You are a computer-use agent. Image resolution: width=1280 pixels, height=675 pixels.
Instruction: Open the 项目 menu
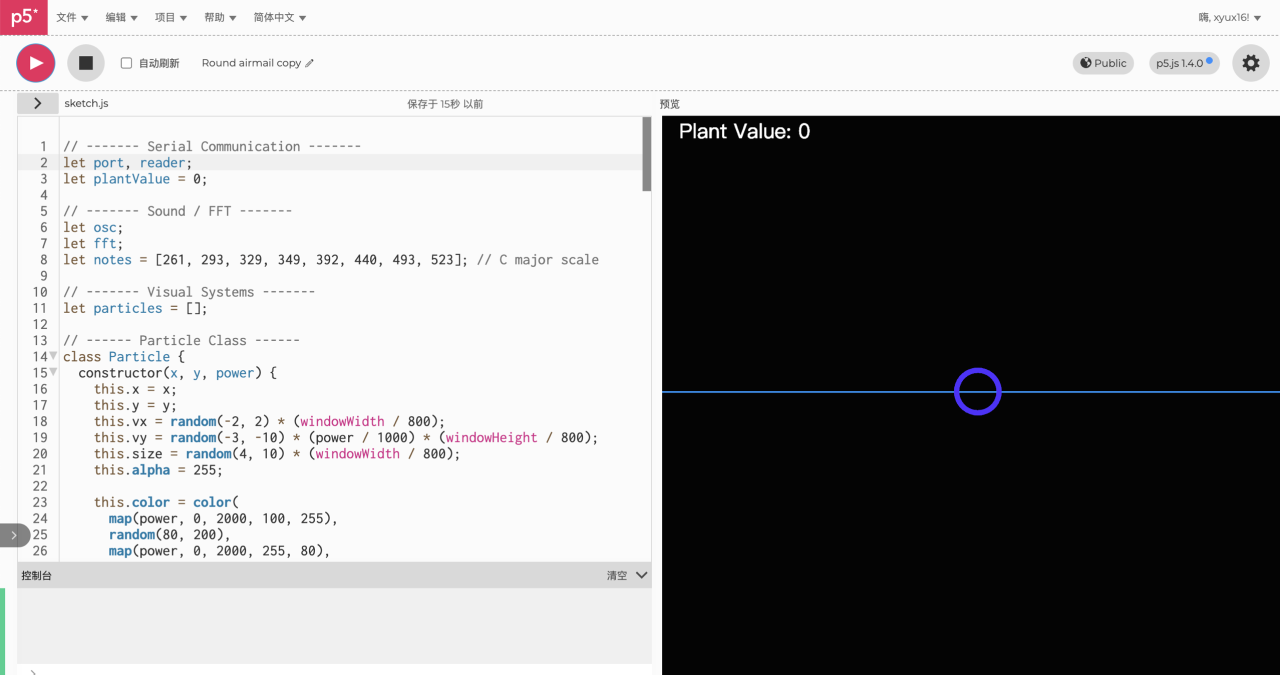tap(170, 17)
